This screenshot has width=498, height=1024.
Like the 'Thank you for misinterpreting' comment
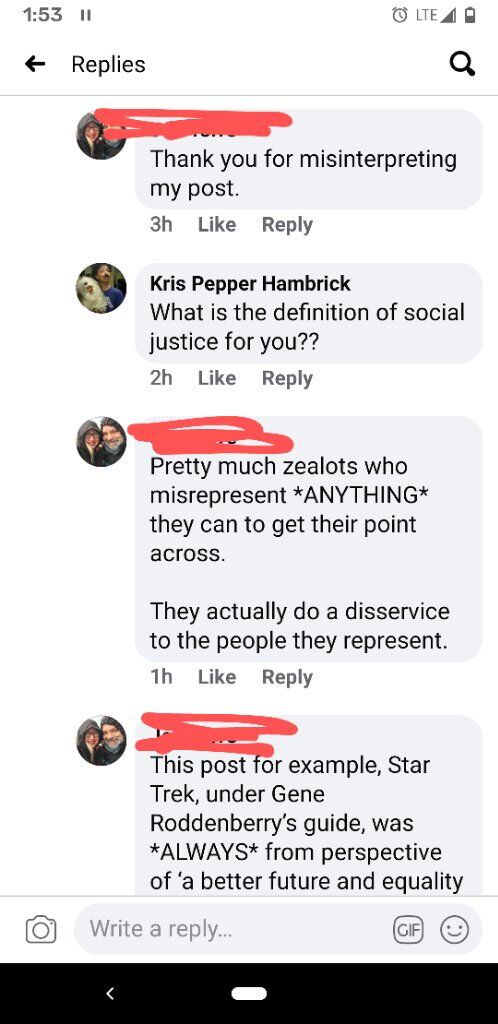click(x=217, y=225)
